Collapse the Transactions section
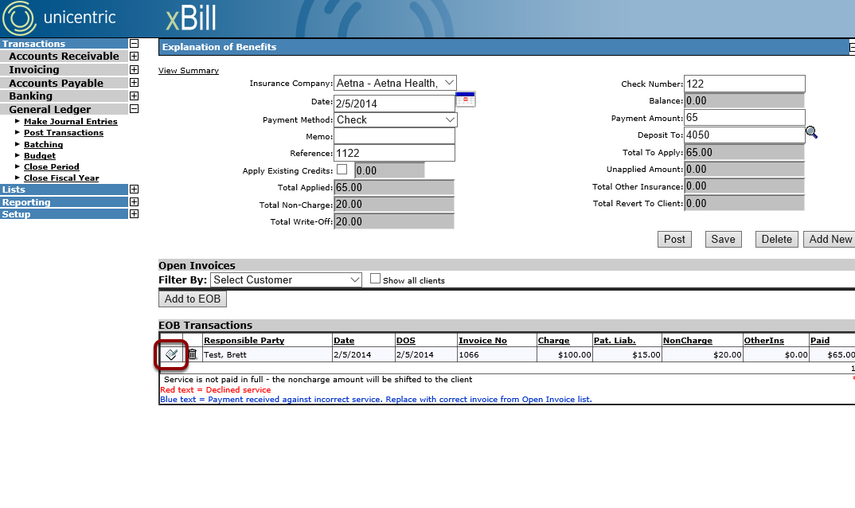The height and width of the screenshot is (508, 855). pos(134,44)
